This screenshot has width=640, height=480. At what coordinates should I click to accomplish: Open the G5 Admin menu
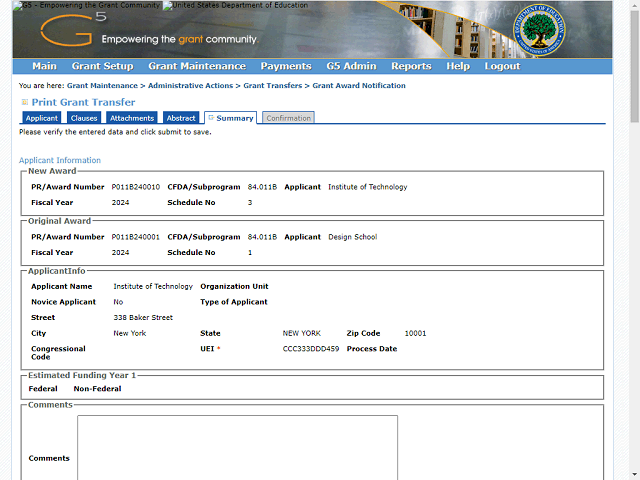tap(351, 66)
